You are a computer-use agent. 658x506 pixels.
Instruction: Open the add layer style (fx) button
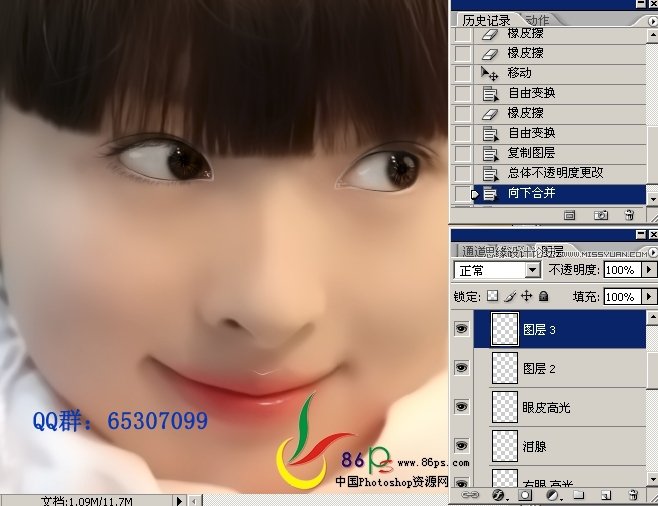click(x=498, y=496)
